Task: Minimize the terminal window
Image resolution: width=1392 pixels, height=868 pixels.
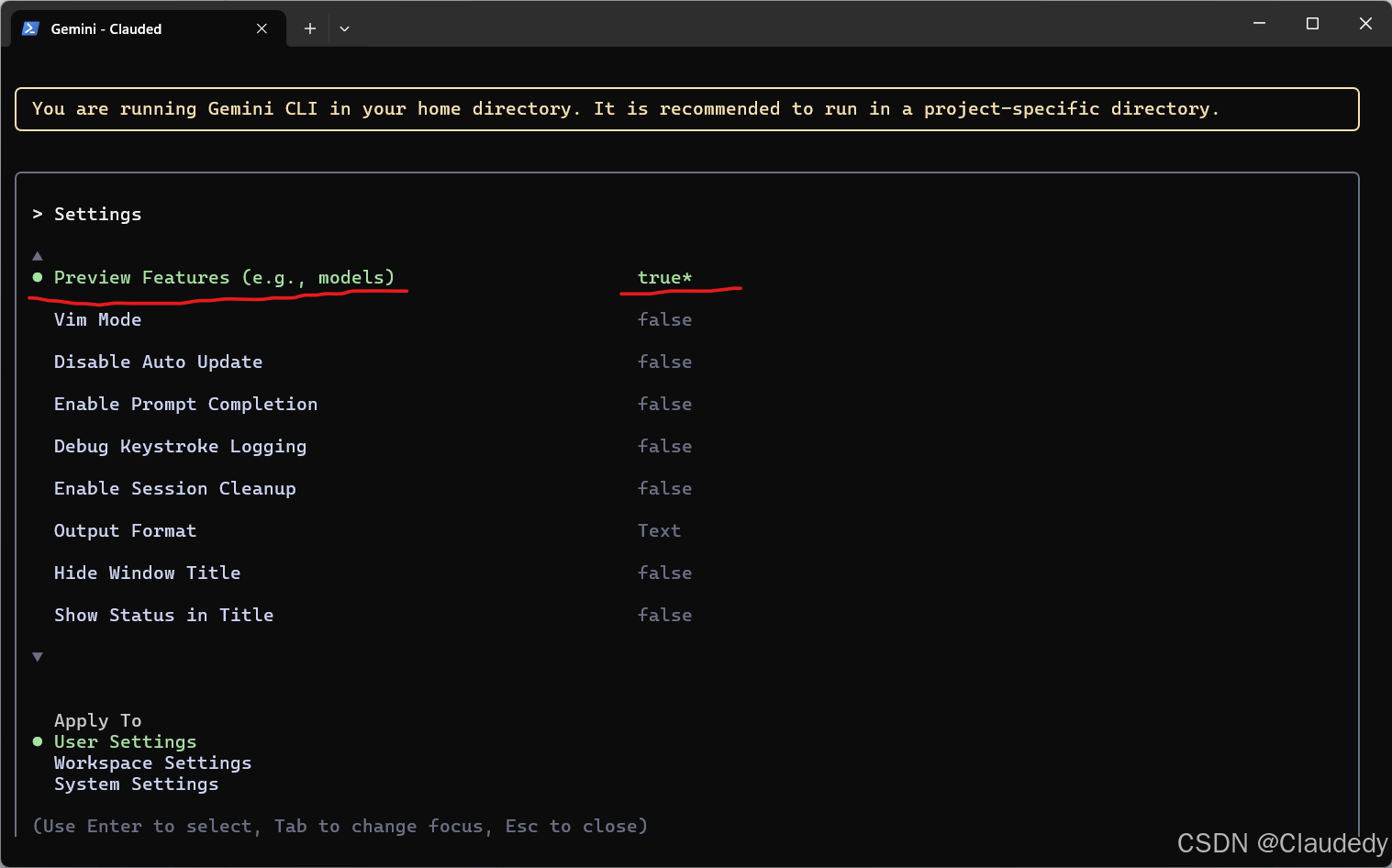Action: [x=1260, y=24]
